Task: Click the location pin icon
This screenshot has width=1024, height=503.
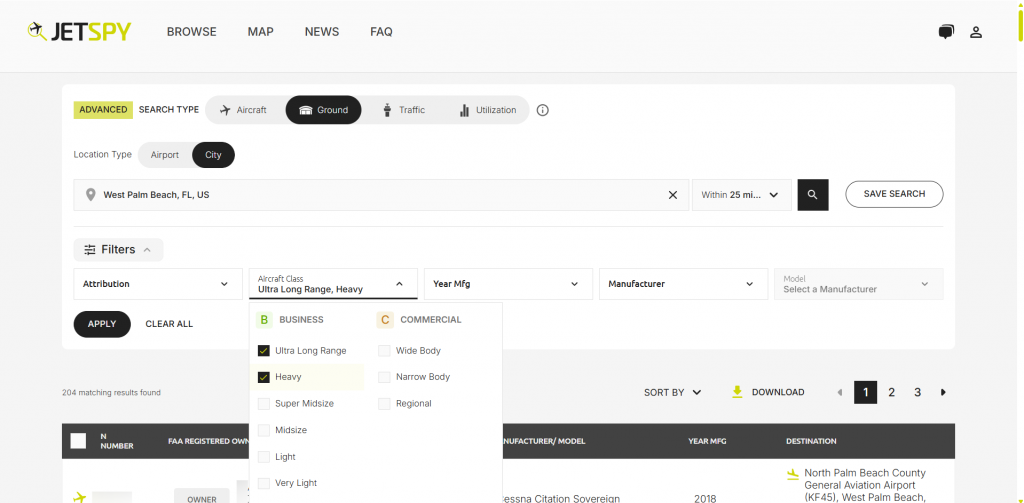Action: click(91, 195)
